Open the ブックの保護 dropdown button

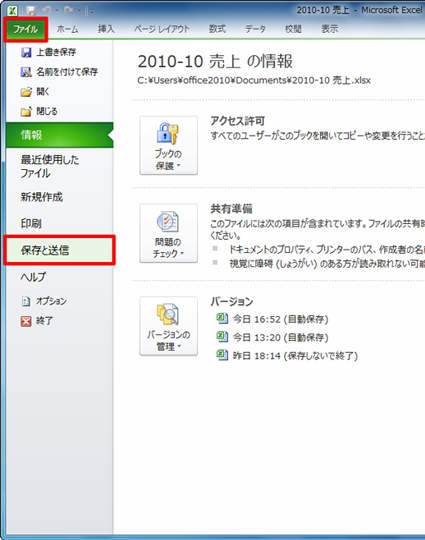pyautogui.click(x=168, y=145)
